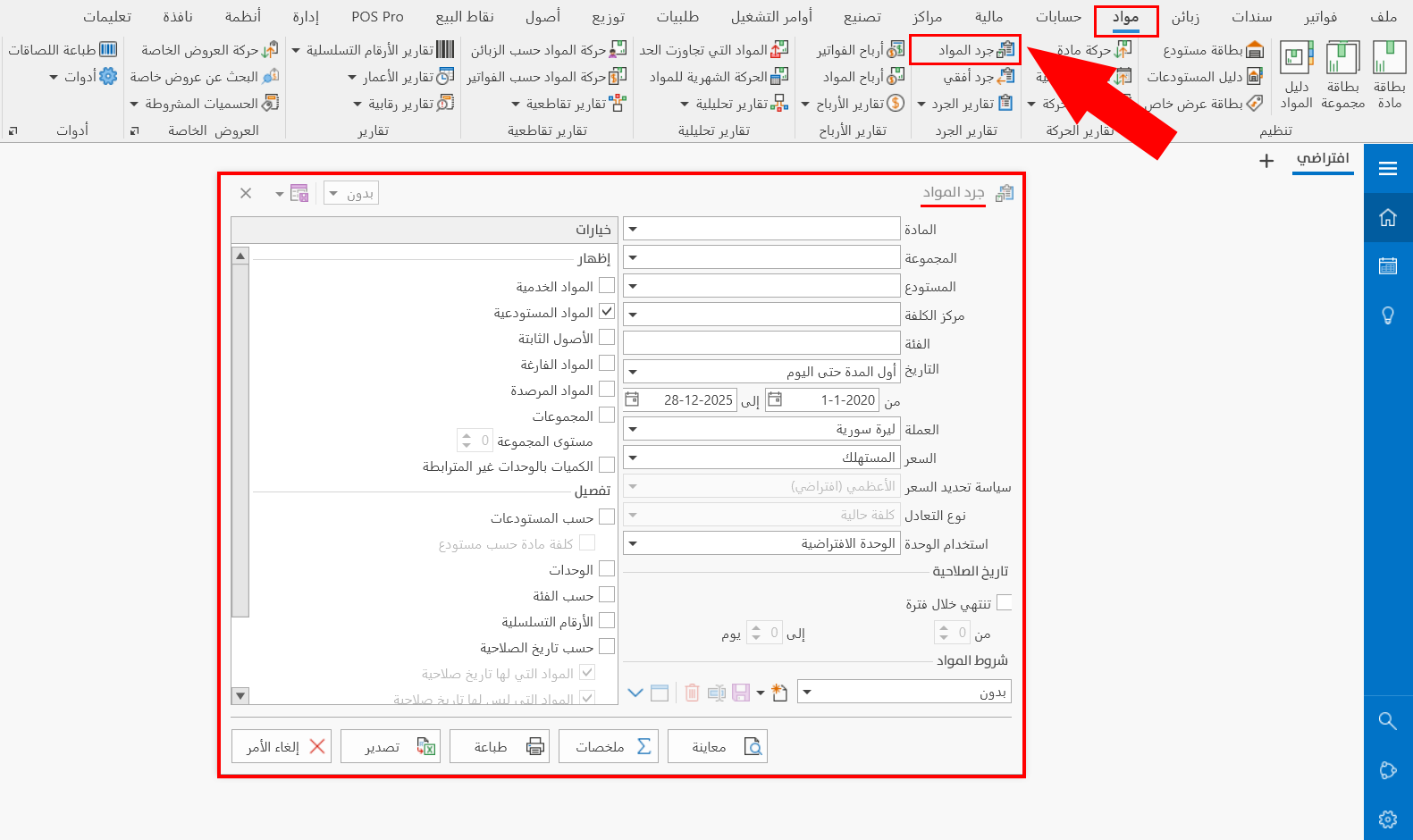Enable المواد المرصدة checkbox
The height and width of the screenshot is (840, 1413).
point(607,389)
